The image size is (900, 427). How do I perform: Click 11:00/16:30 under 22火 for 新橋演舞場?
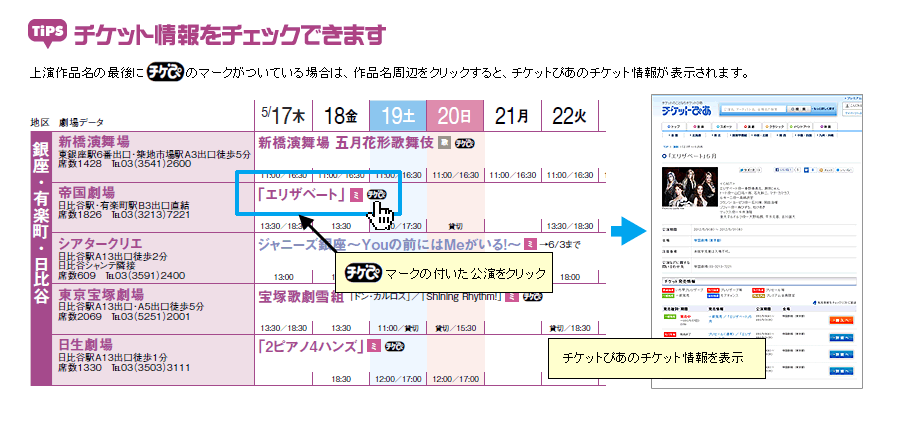[x=571, y=175]
